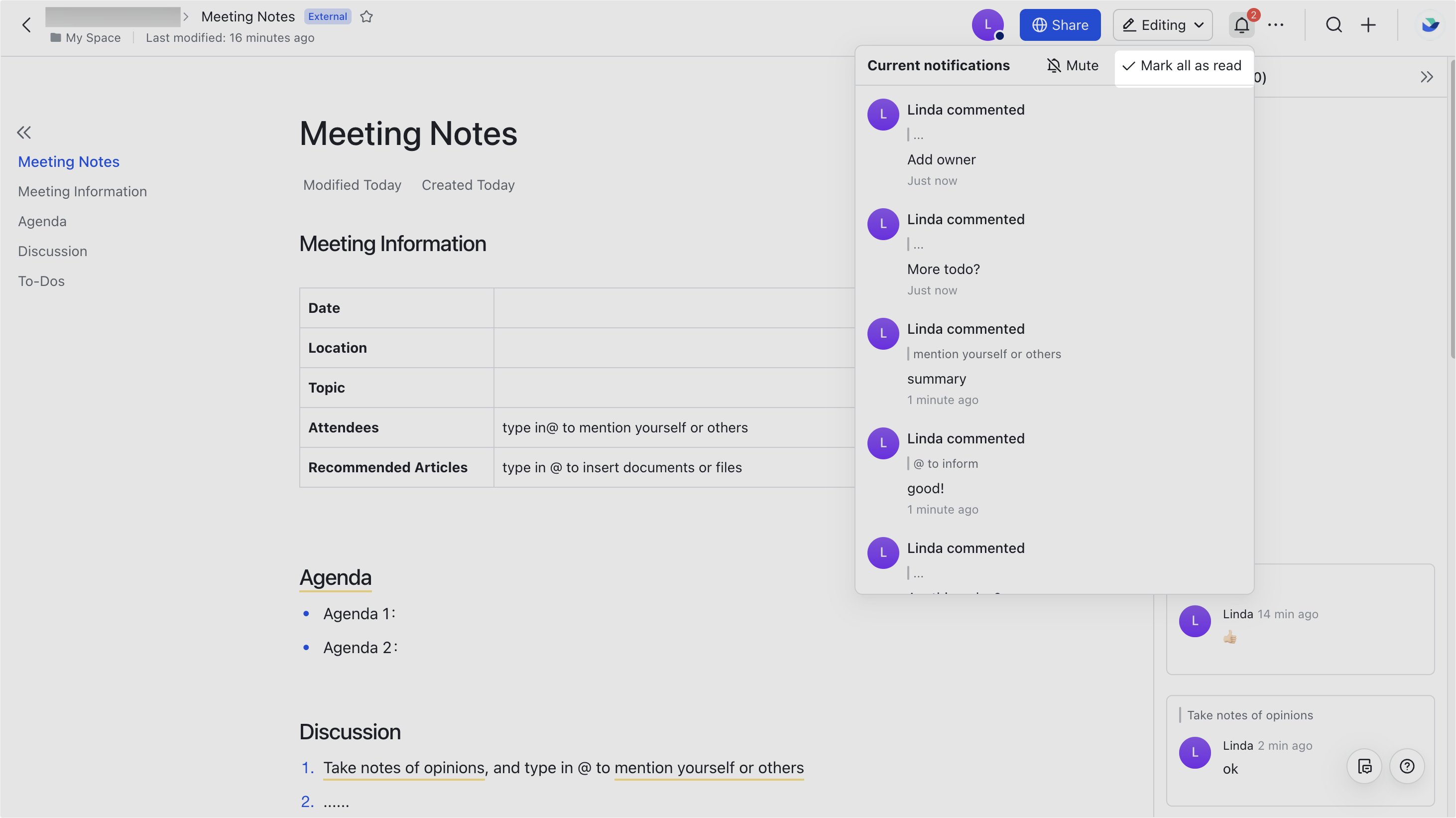Open the search in the top bar
The image size is (1456, 818).
1334,25
